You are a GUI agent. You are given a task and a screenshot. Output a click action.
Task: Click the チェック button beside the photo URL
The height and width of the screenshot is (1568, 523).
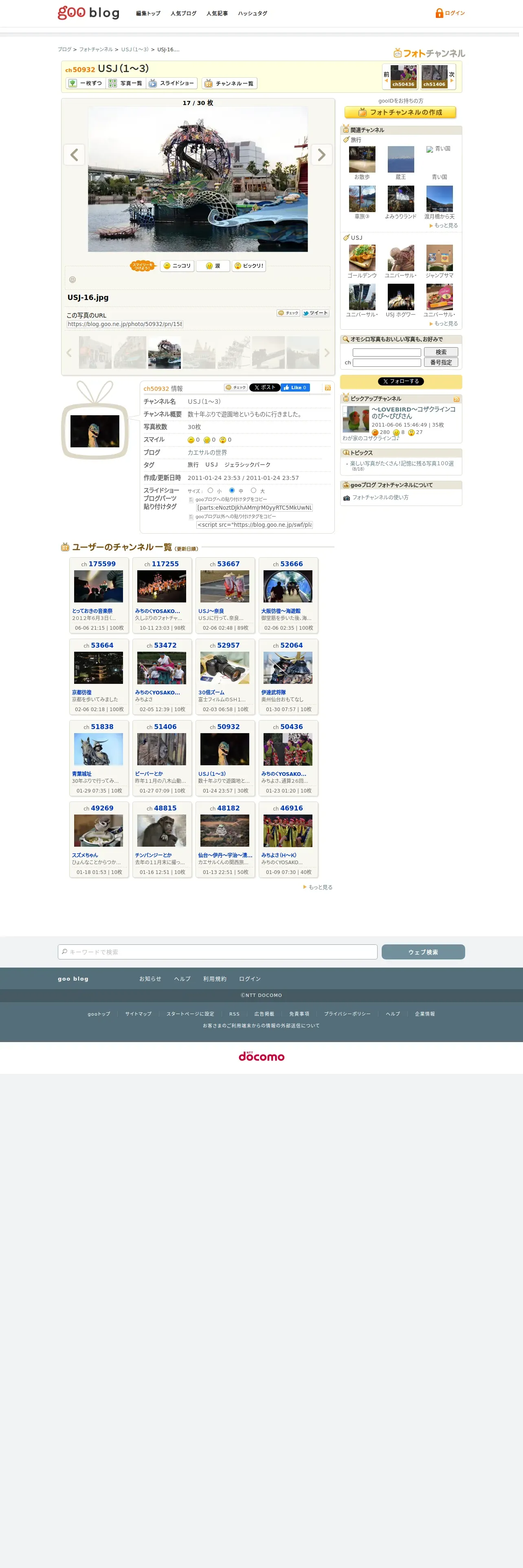click(x=288, y=313)
